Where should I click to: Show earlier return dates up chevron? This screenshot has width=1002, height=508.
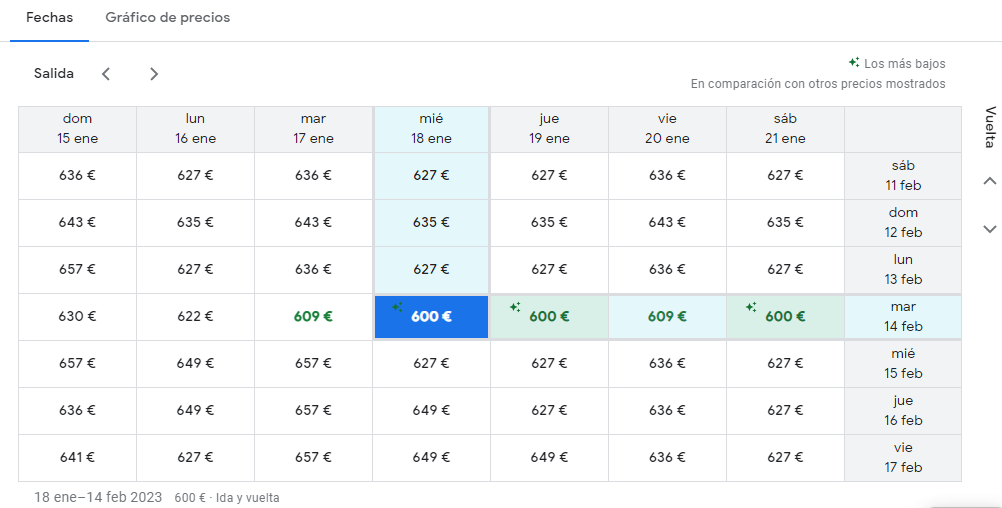pos(989,181)
